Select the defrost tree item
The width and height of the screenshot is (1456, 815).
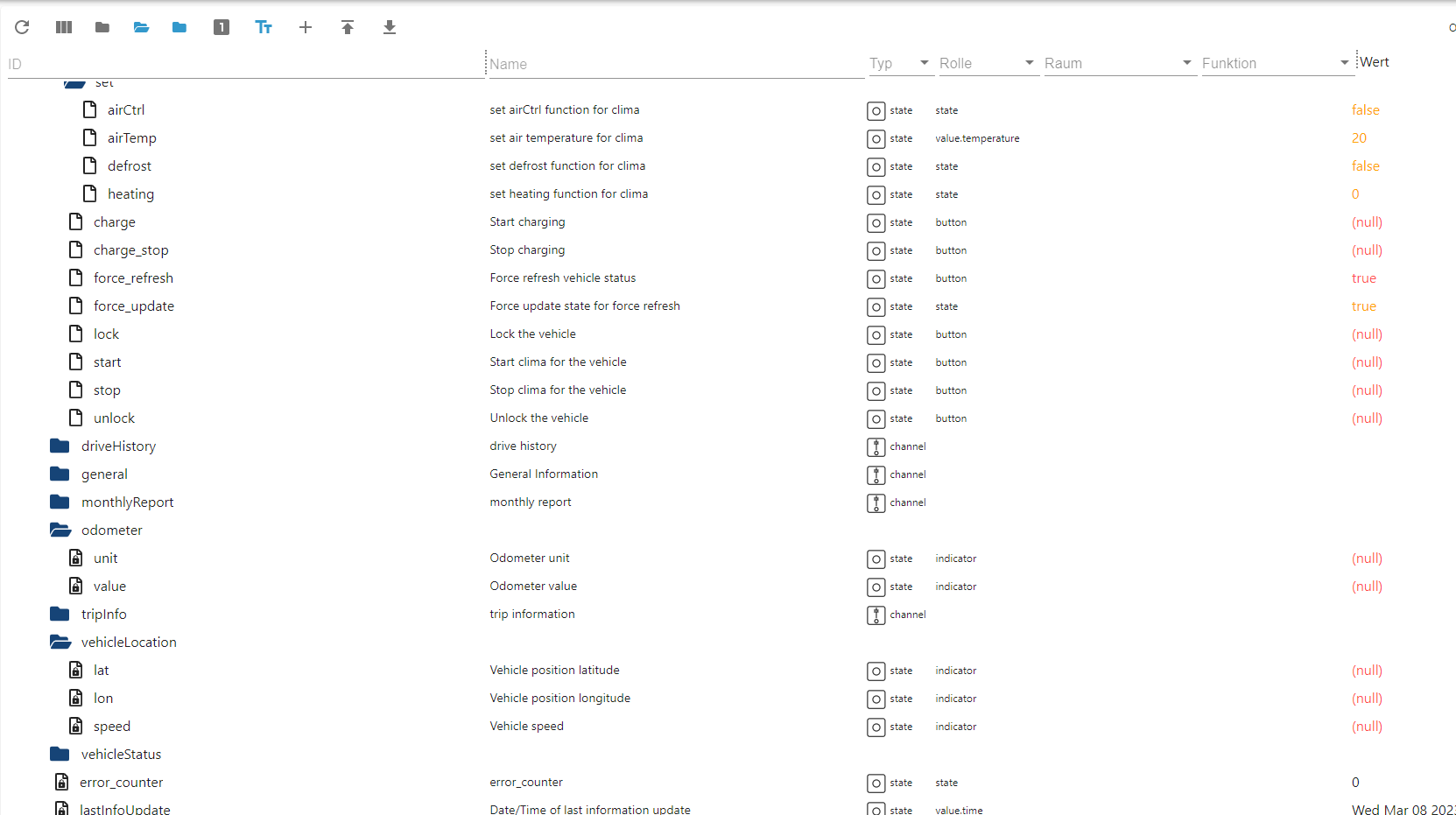(130, 165)
